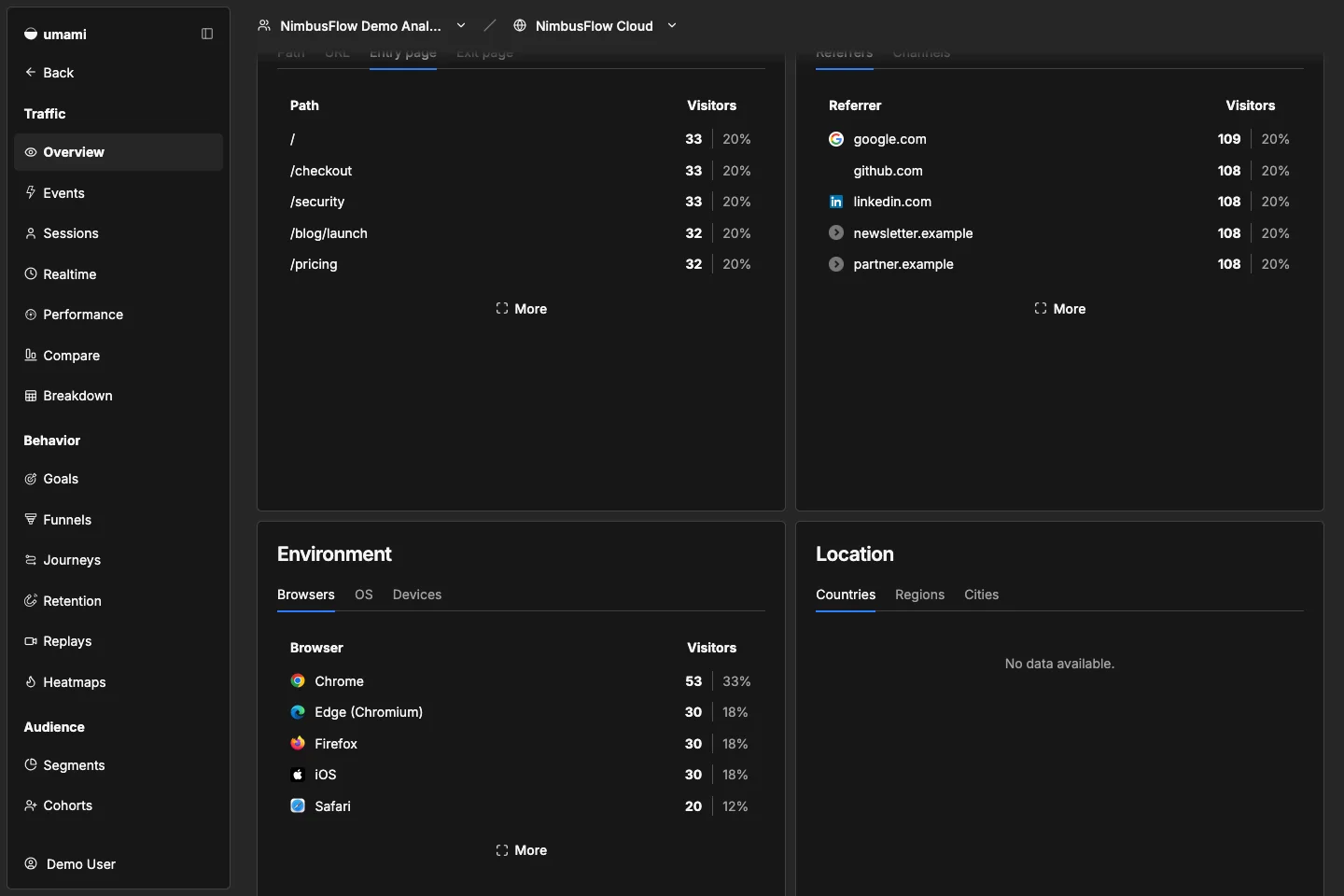Select the Firefox browser label
1344x896 pixels.
coord(336,743)
